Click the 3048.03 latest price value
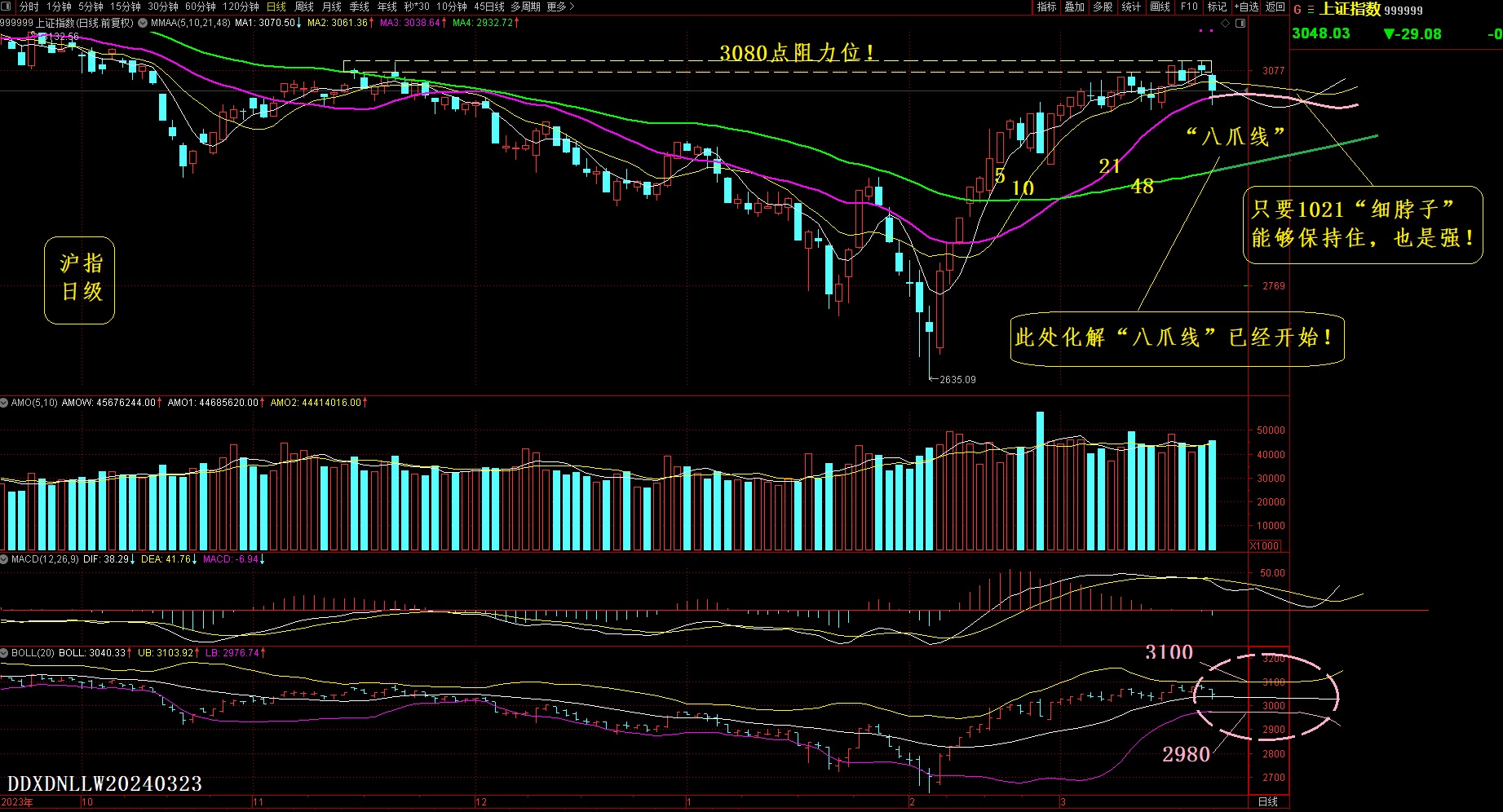This screenshot has width=1503, height=812. 1320,33
